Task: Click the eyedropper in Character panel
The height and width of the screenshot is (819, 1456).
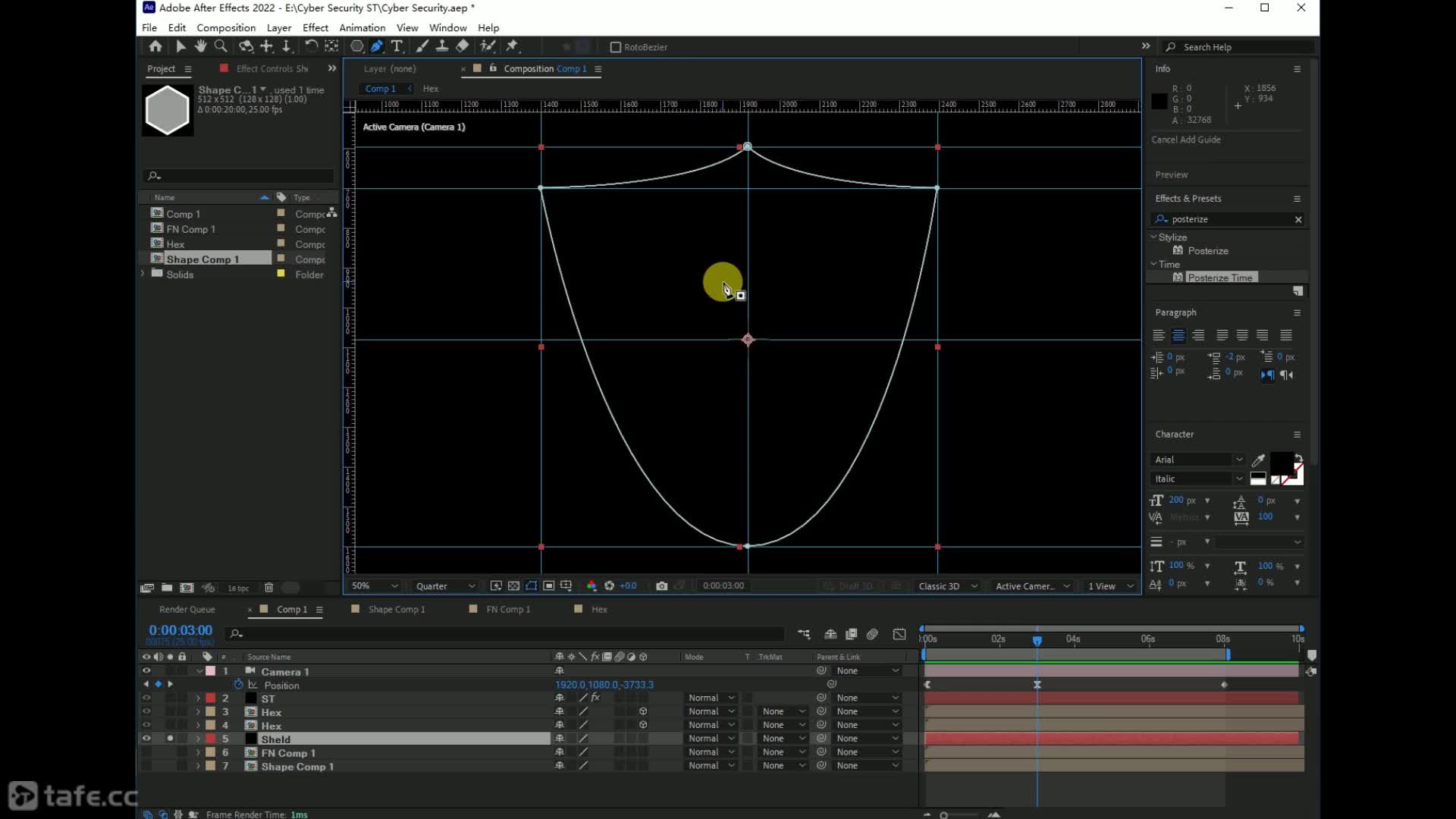Action: click(x=1258, y=460)
